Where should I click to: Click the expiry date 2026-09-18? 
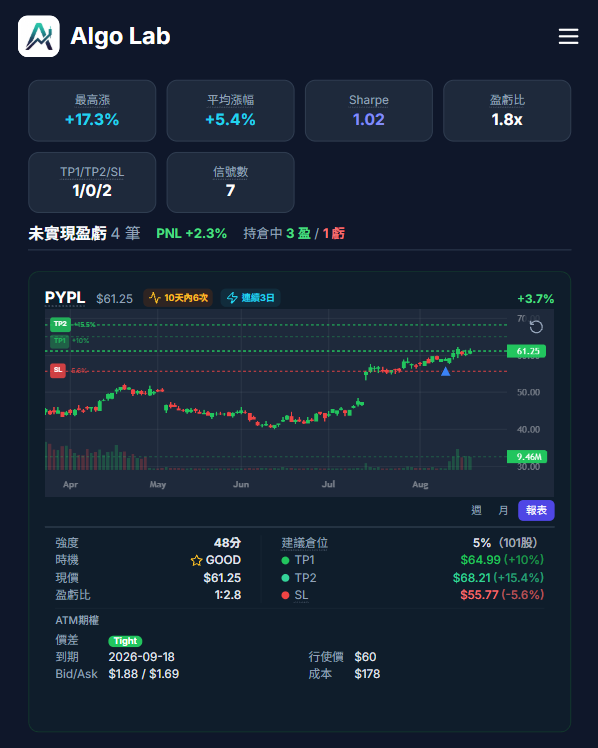pyautogui.click(x=142, y=657)
